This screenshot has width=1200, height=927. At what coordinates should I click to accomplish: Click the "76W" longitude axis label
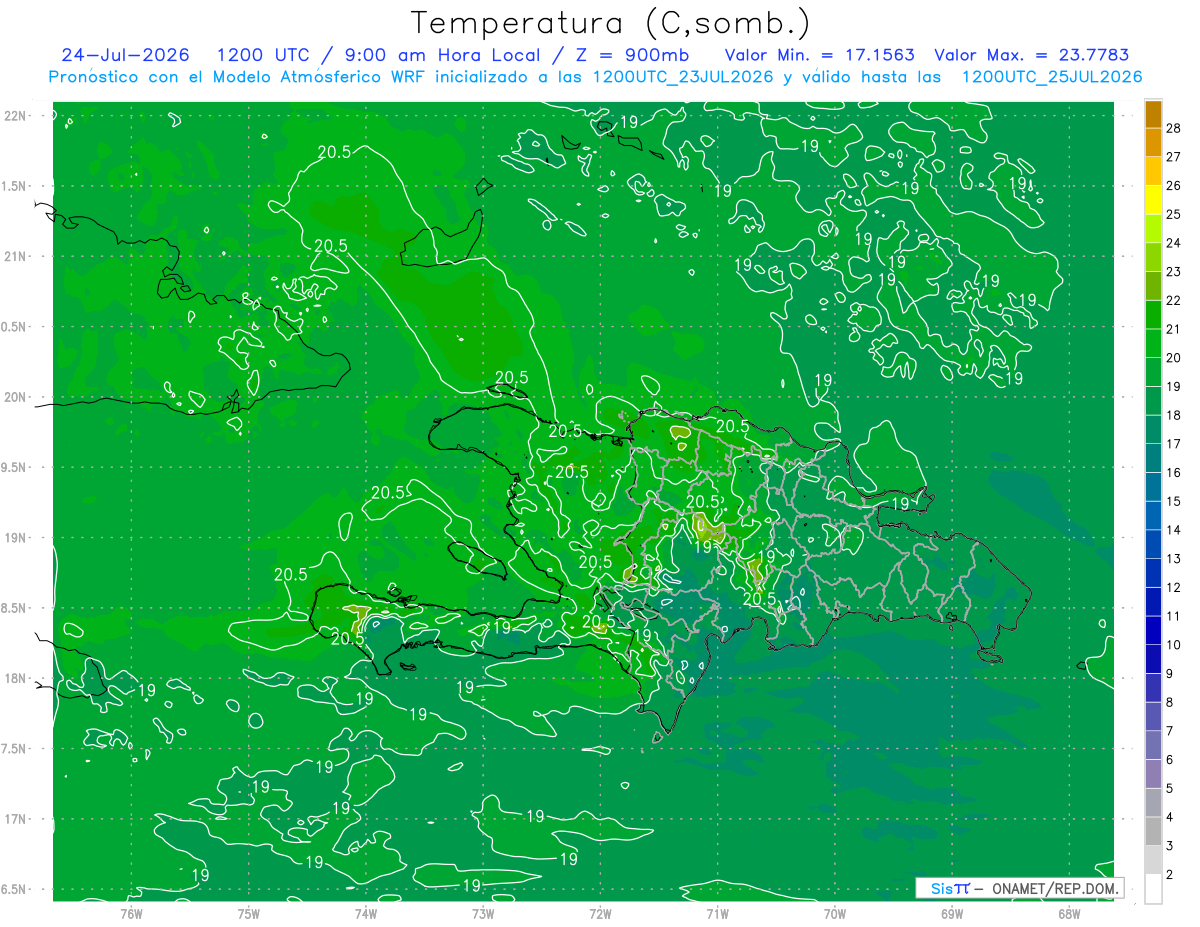tap(131, 913)
